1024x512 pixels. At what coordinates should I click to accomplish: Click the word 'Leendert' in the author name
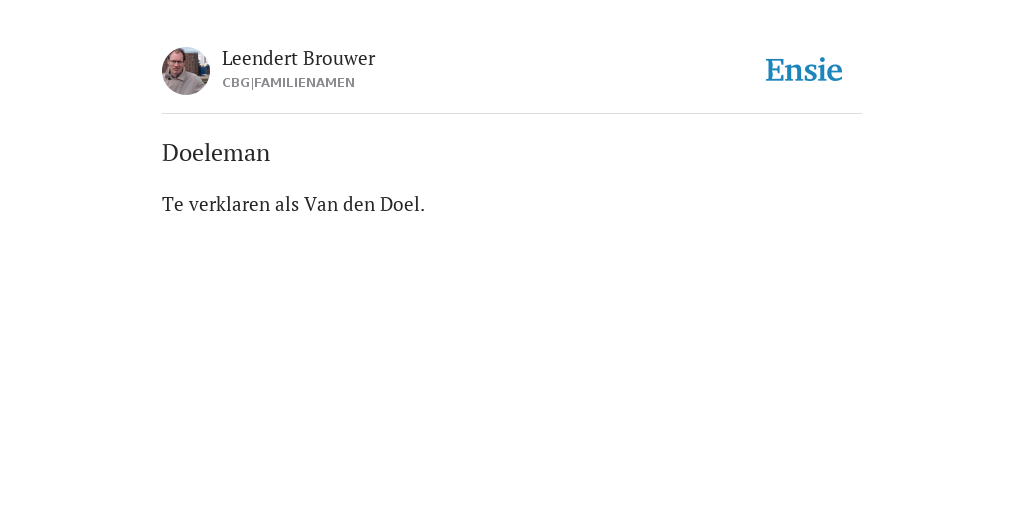pyautogui.click(x=260, y=59)
